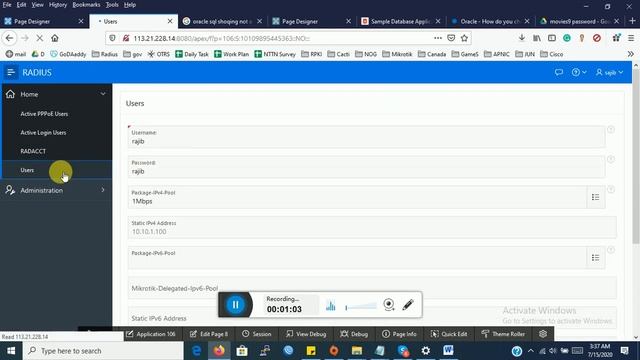This screenshot has height=360, width=640.
Task: Open a new browser tab
Action: [632, 21]
